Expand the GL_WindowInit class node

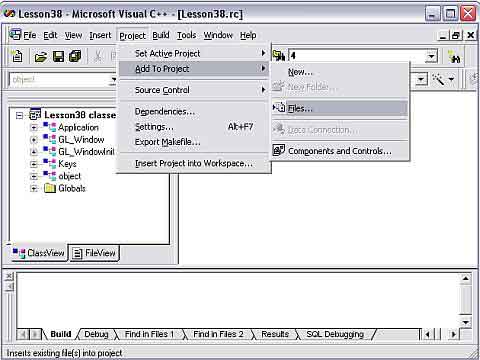pyautogui.click(x=34, y=152)
